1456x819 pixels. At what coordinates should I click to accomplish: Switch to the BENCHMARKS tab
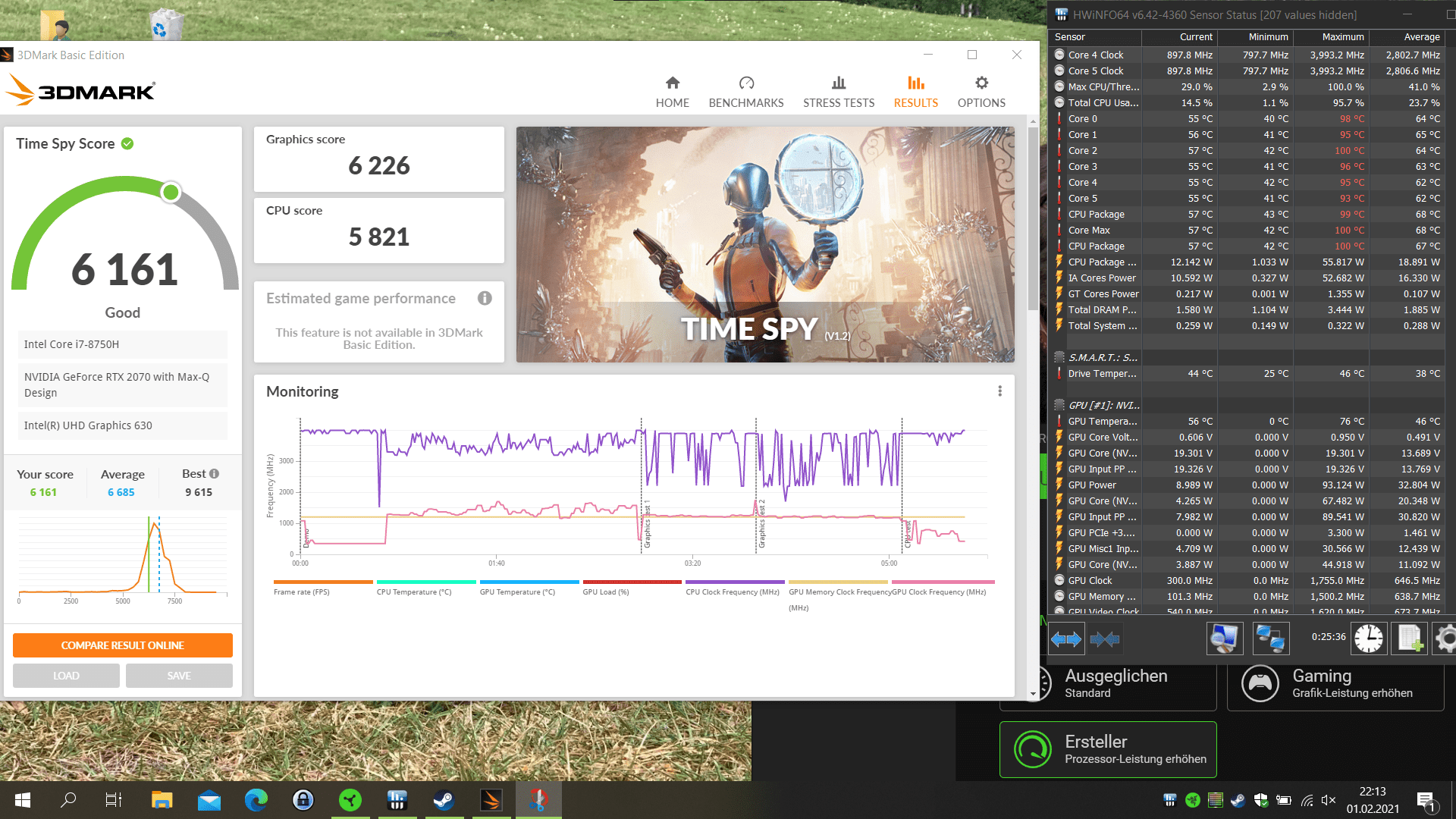coord(746,92)
